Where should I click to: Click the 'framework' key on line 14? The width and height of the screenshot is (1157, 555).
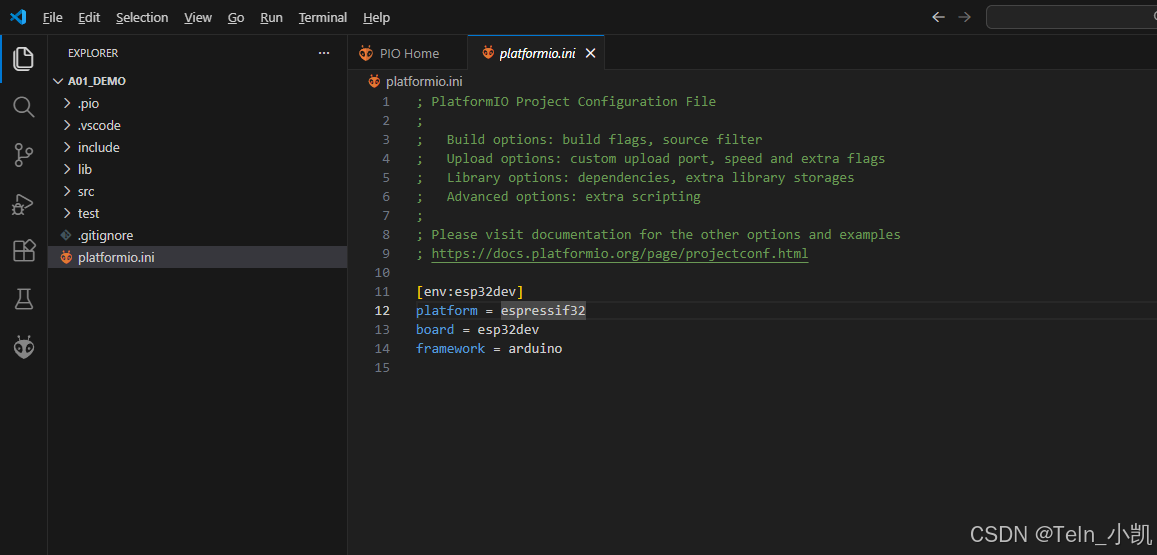click(450, 348)
